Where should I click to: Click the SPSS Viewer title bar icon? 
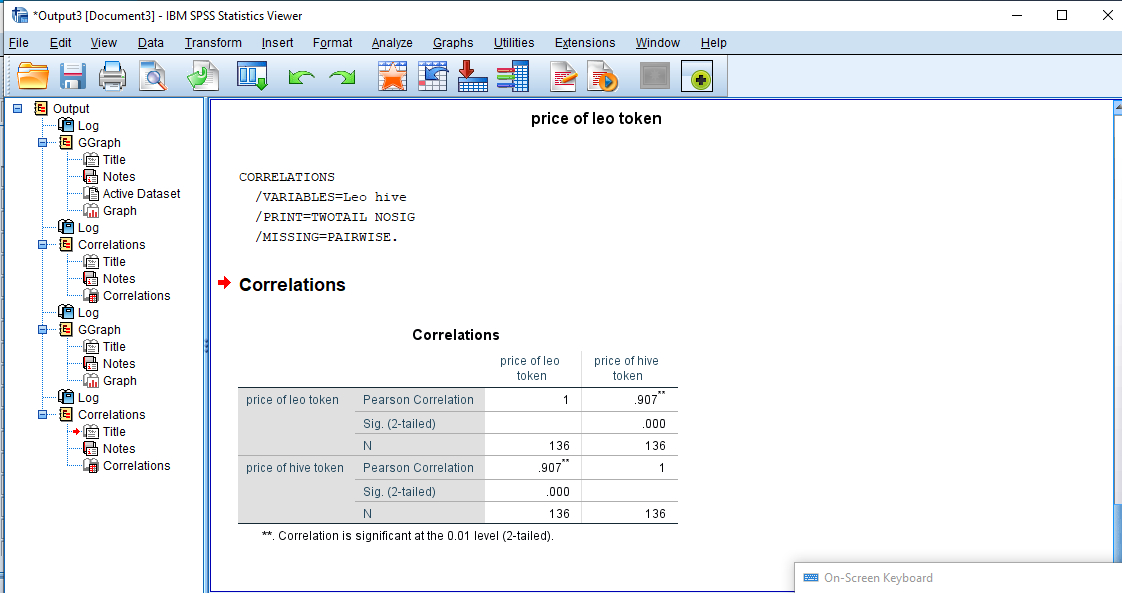[x=19, y=15]
